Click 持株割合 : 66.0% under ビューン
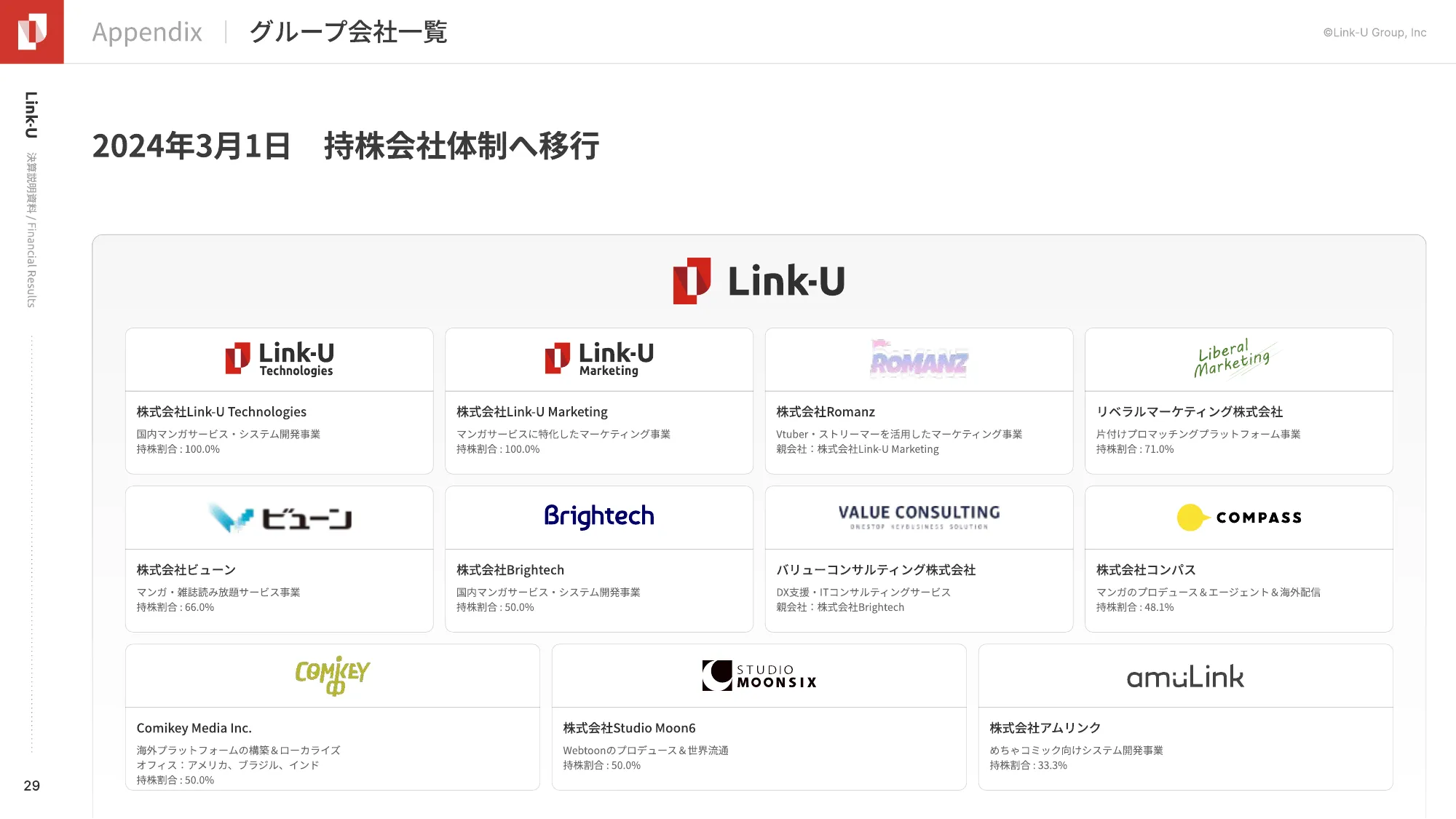1456x819 pixels. coord(175,607)
